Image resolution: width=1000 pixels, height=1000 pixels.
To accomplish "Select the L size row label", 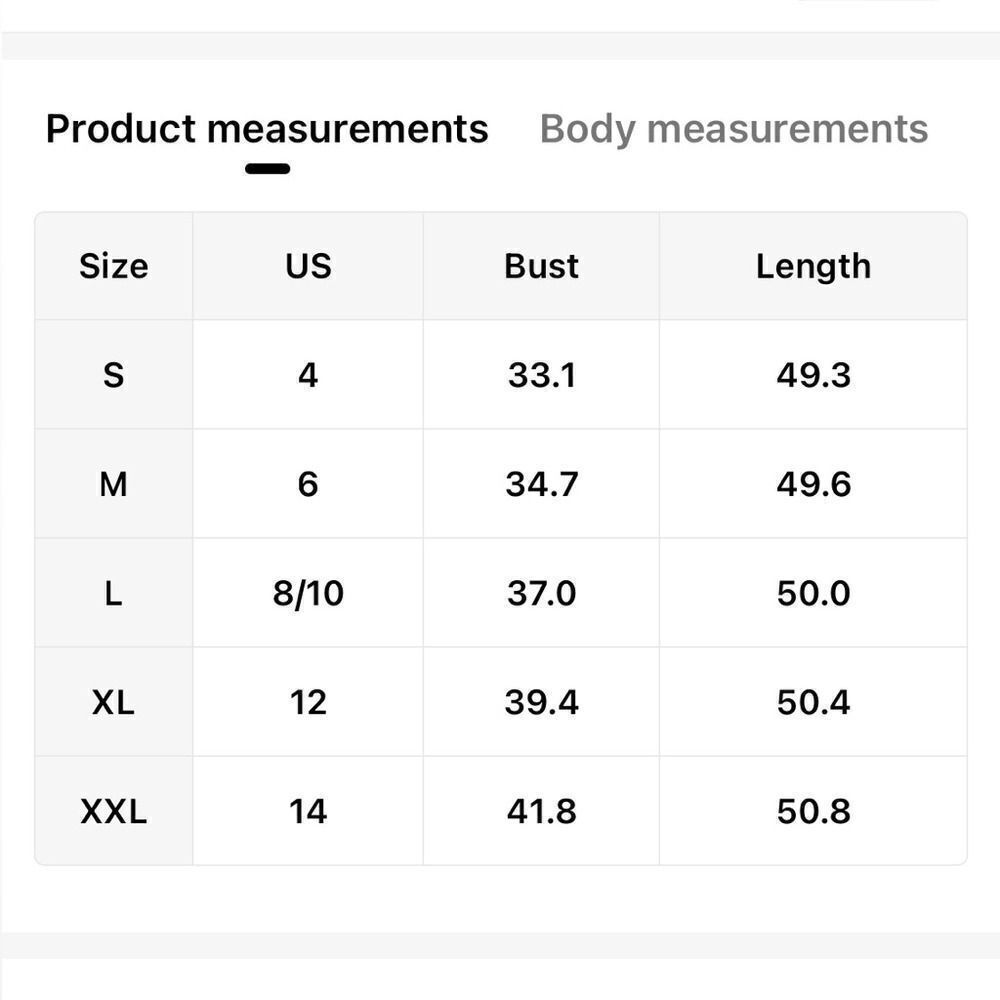I will point(114,594).
